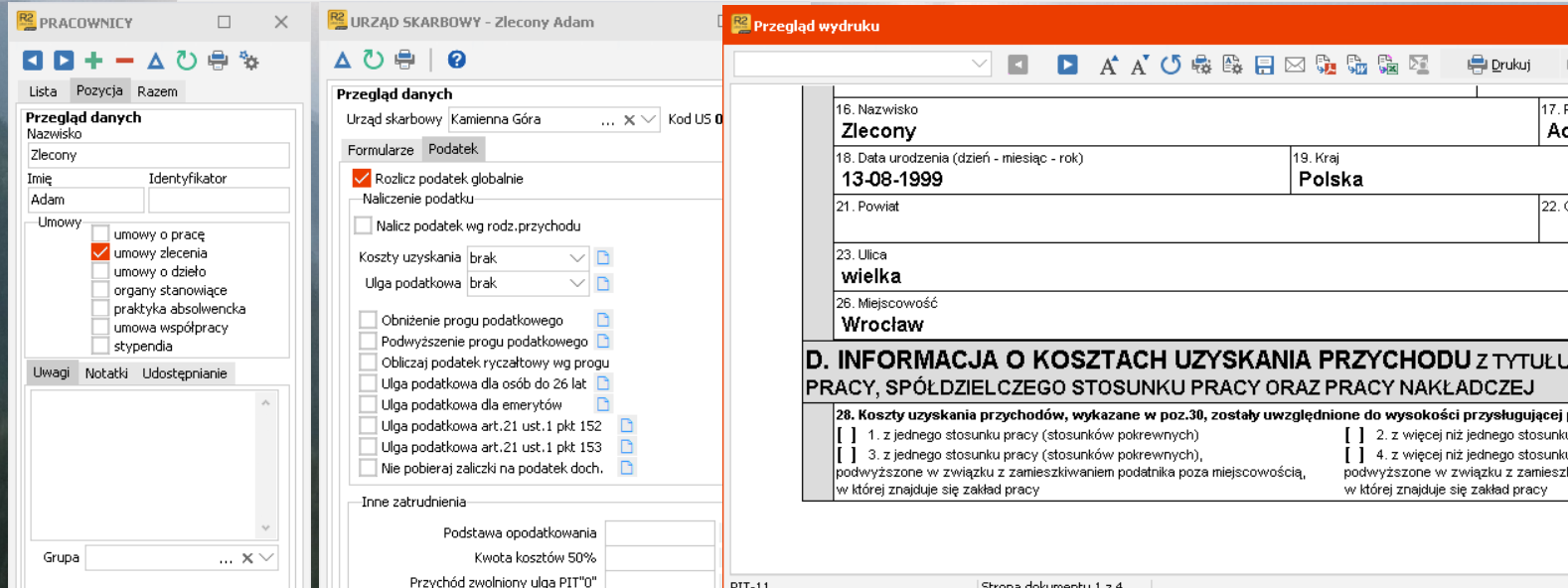Open the gears settings icon in Pracownicy
Image resolution: width=1568 pixels, height=588 pixels.
pyautogui.click(x=249, y=61)
